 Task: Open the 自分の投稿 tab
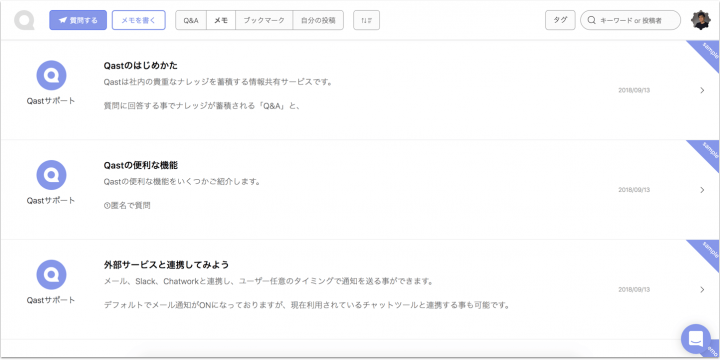coord(318,20)
